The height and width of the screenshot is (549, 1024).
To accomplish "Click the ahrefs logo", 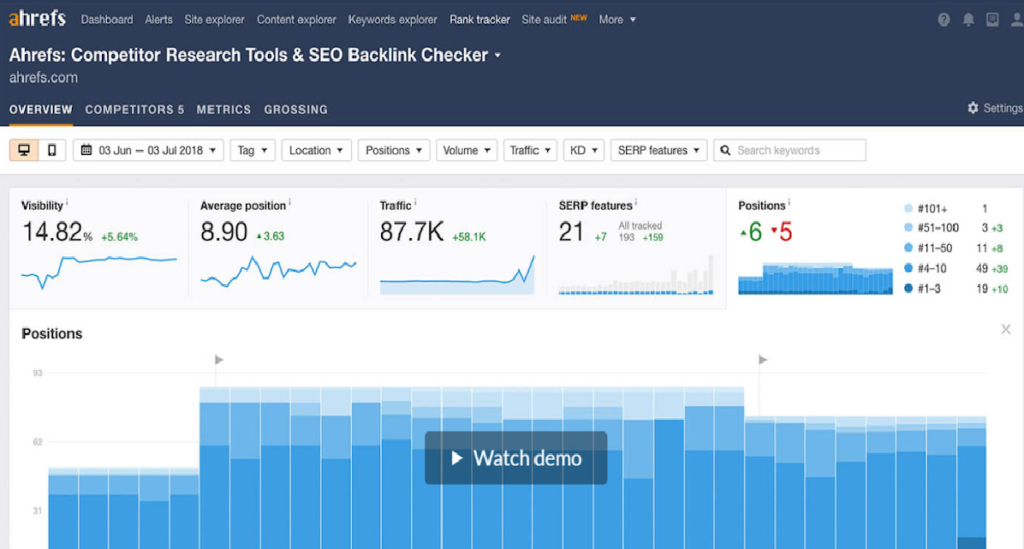I will (37, 18).
